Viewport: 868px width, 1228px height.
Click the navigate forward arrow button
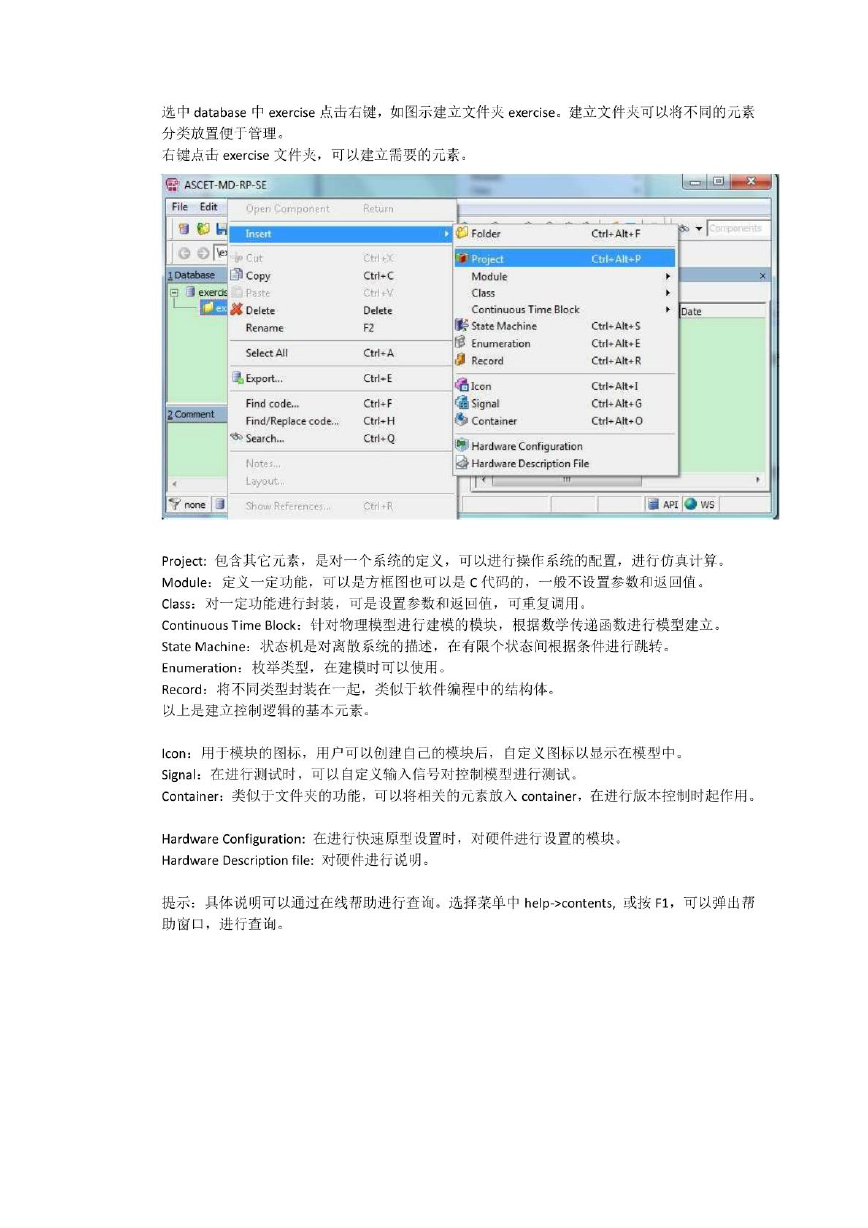(202, 253)
